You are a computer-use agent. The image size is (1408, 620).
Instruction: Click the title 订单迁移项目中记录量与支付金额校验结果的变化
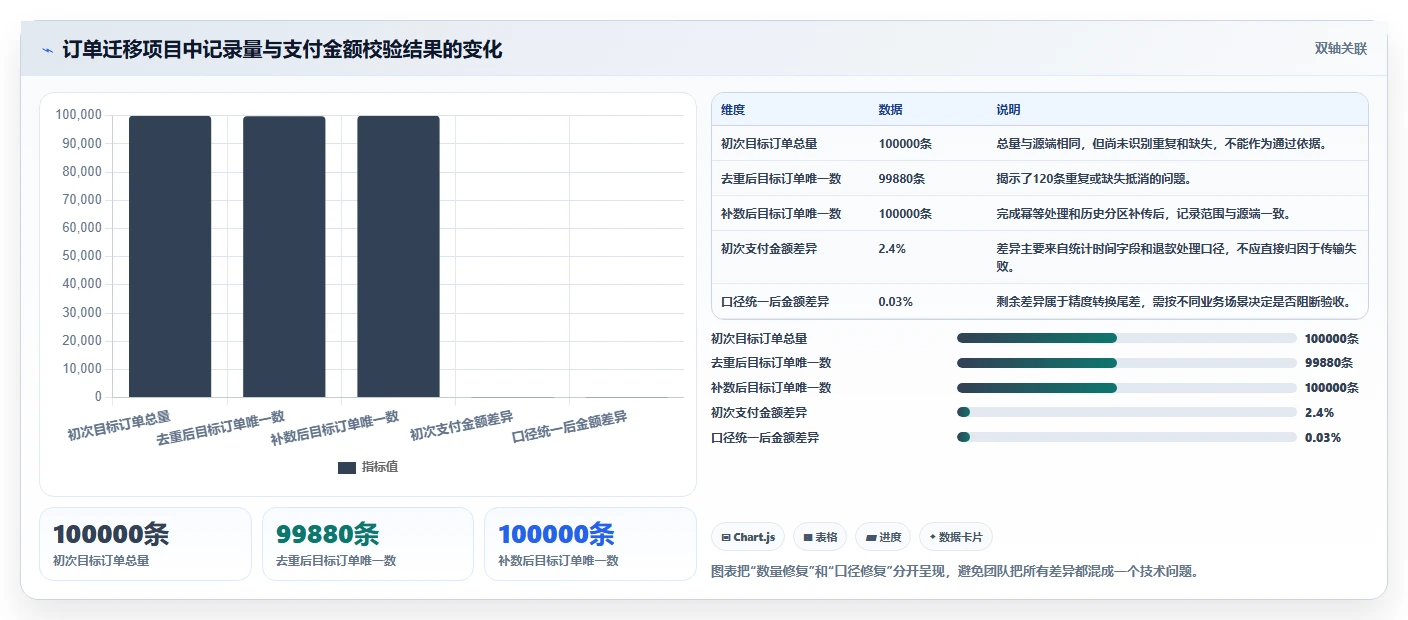(x=282, y=49)
